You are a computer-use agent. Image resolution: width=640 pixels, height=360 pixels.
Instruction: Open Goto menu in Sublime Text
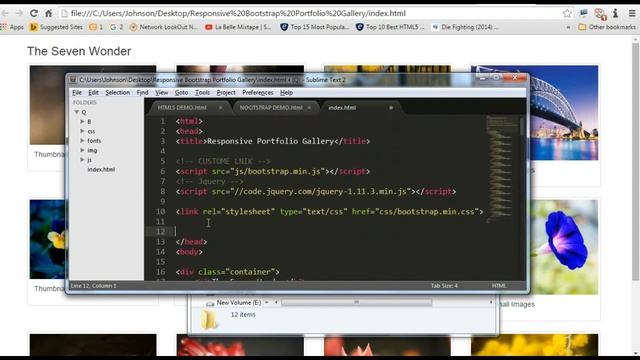point(181,93)
